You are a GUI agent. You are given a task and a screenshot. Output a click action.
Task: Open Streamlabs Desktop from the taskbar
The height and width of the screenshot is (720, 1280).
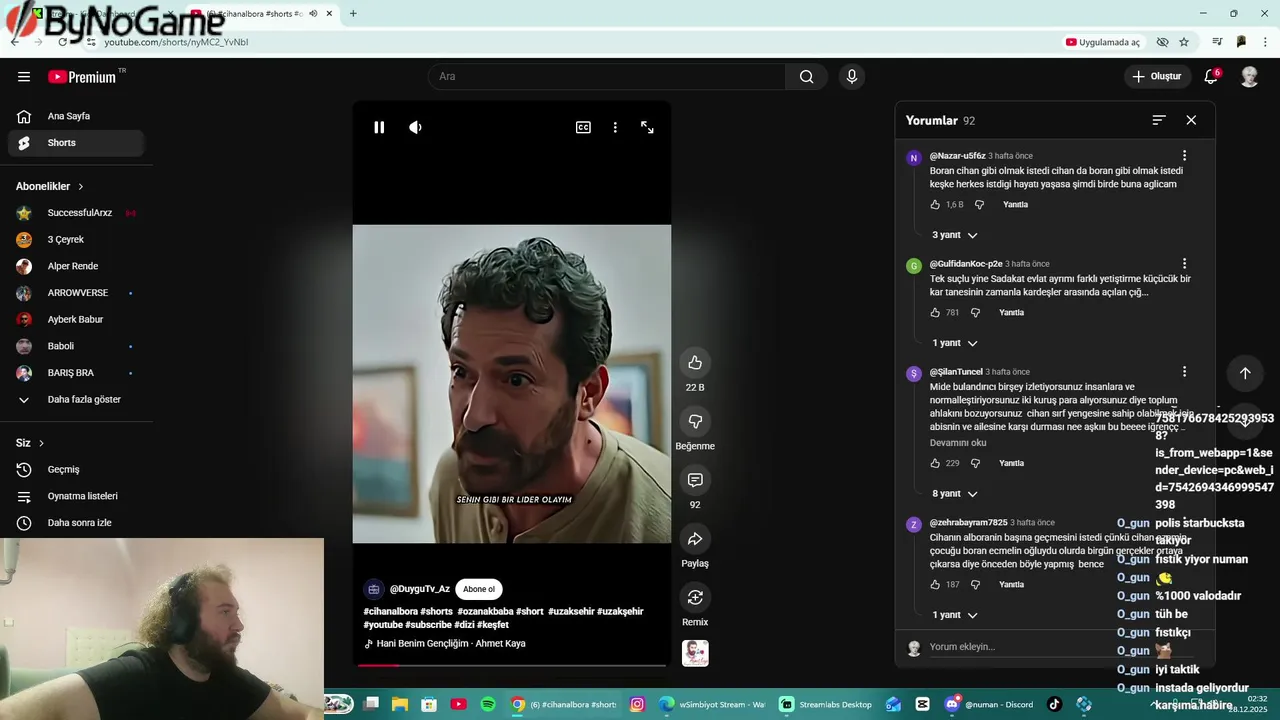coord(826,704)
